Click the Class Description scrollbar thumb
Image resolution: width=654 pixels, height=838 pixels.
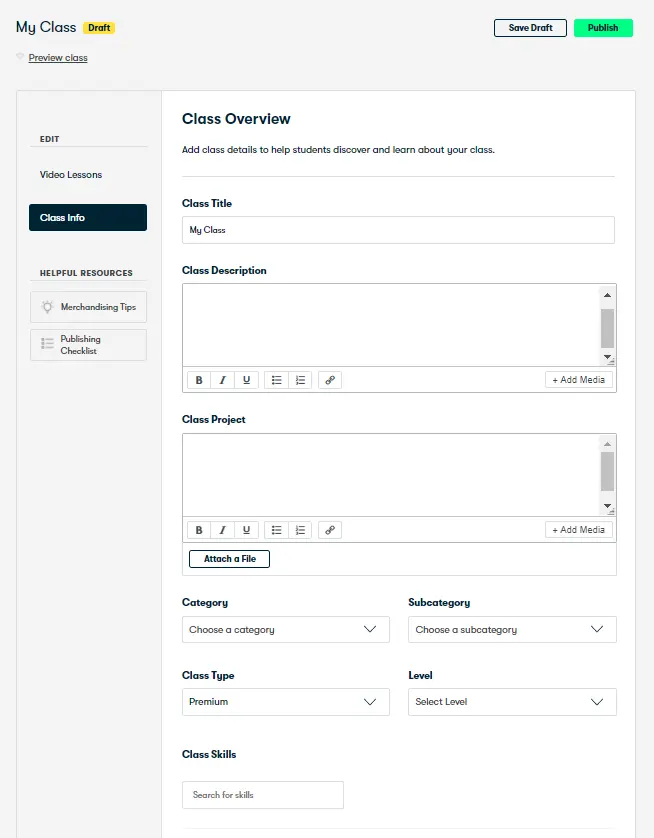point(607,327)
